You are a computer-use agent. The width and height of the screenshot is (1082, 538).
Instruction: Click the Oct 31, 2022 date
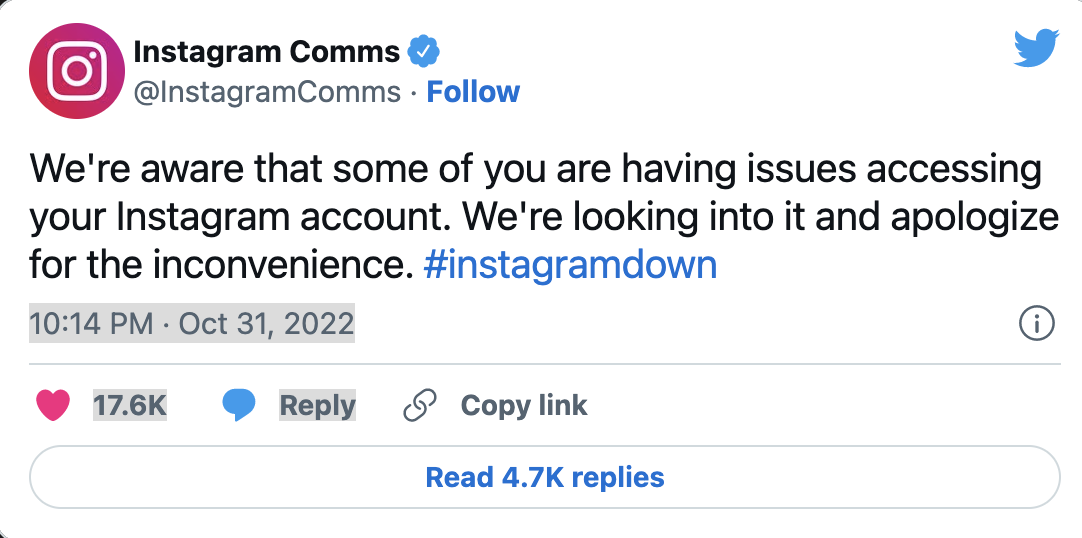(x=267, y=324)
